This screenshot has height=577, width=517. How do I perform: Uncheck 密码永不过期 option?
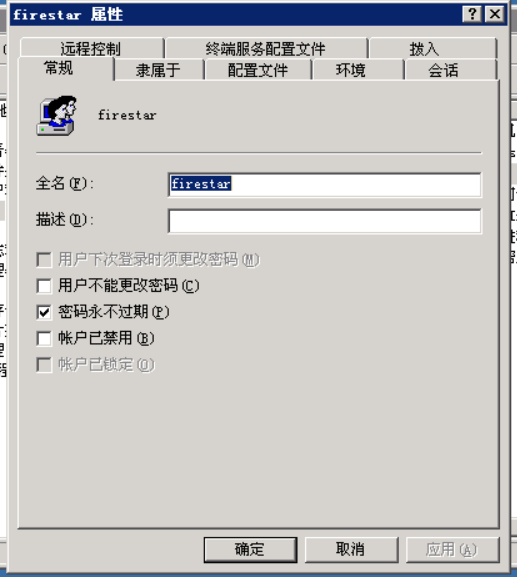click(44, 312)
